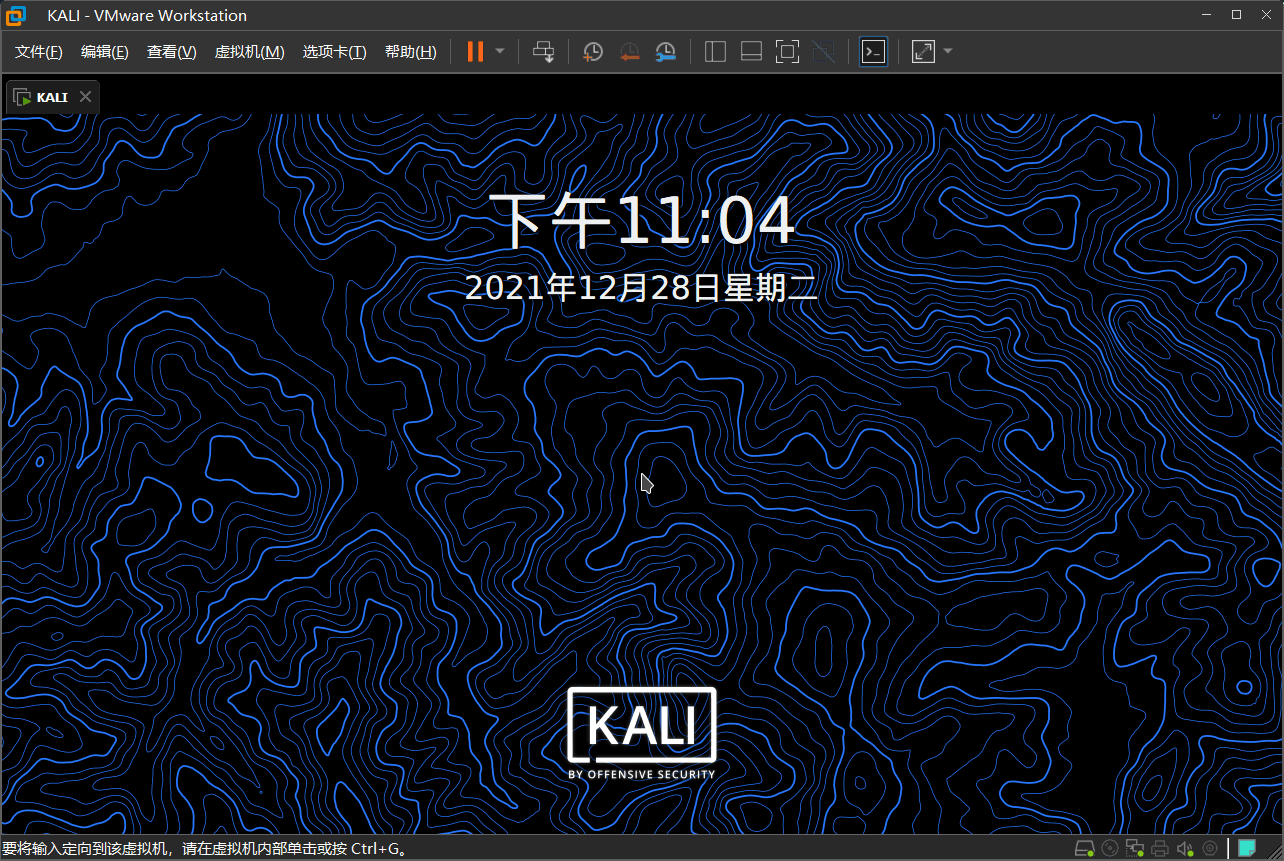The height and width of the screenshot is (861, 1284).
Task: Open the 查看(V) menu
Action: click(172, 52)
